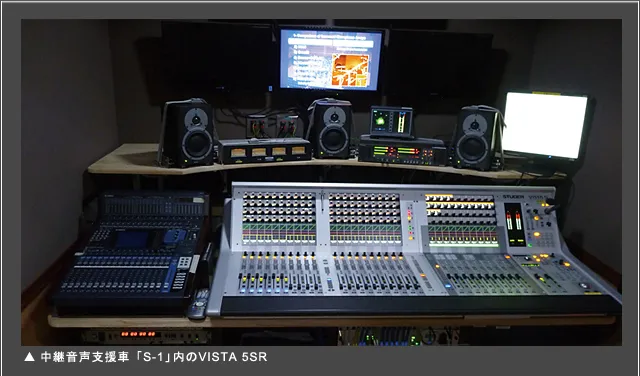Click the blue LCD screen on the left mixer
This screenshot has height=376, width=640.
click(131, 240)
